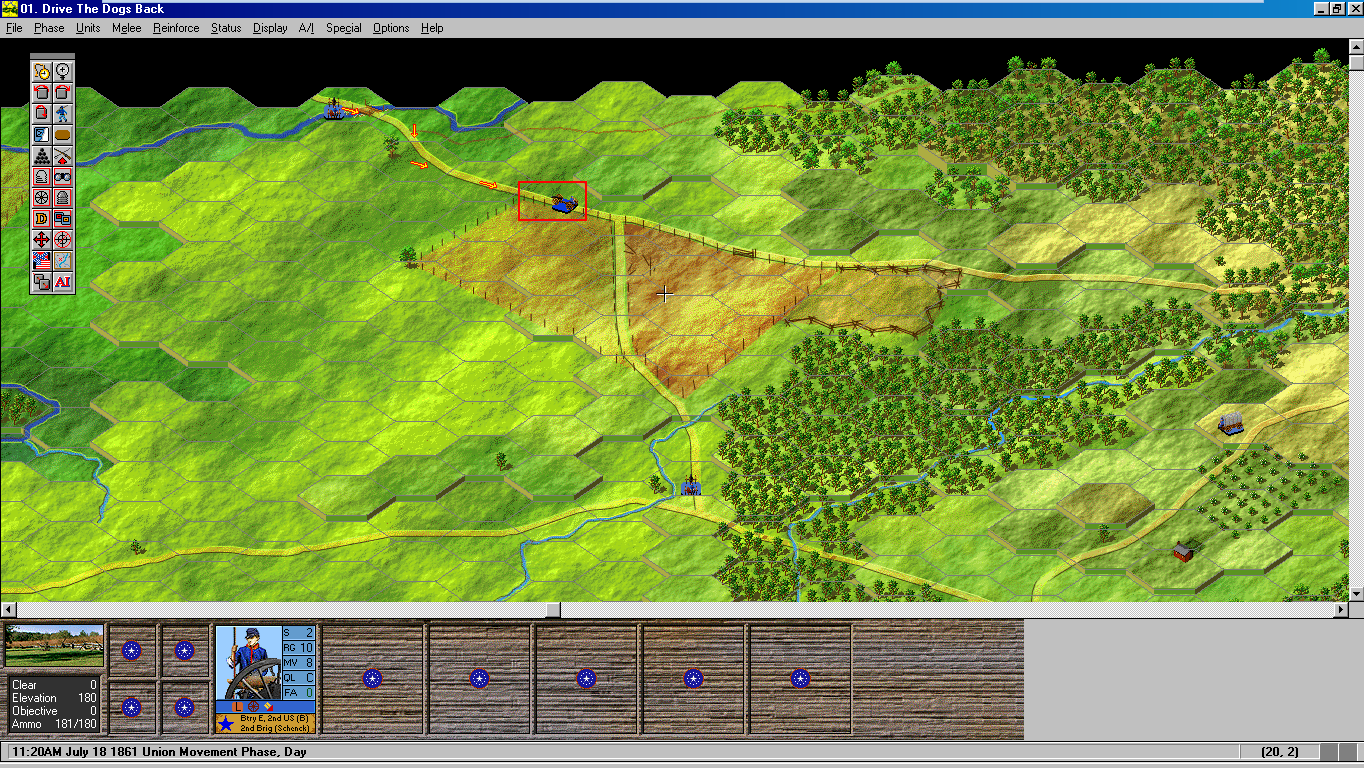The image size is (1364, 768).
Task: Open the Options menu
Action: click(391, 28)
